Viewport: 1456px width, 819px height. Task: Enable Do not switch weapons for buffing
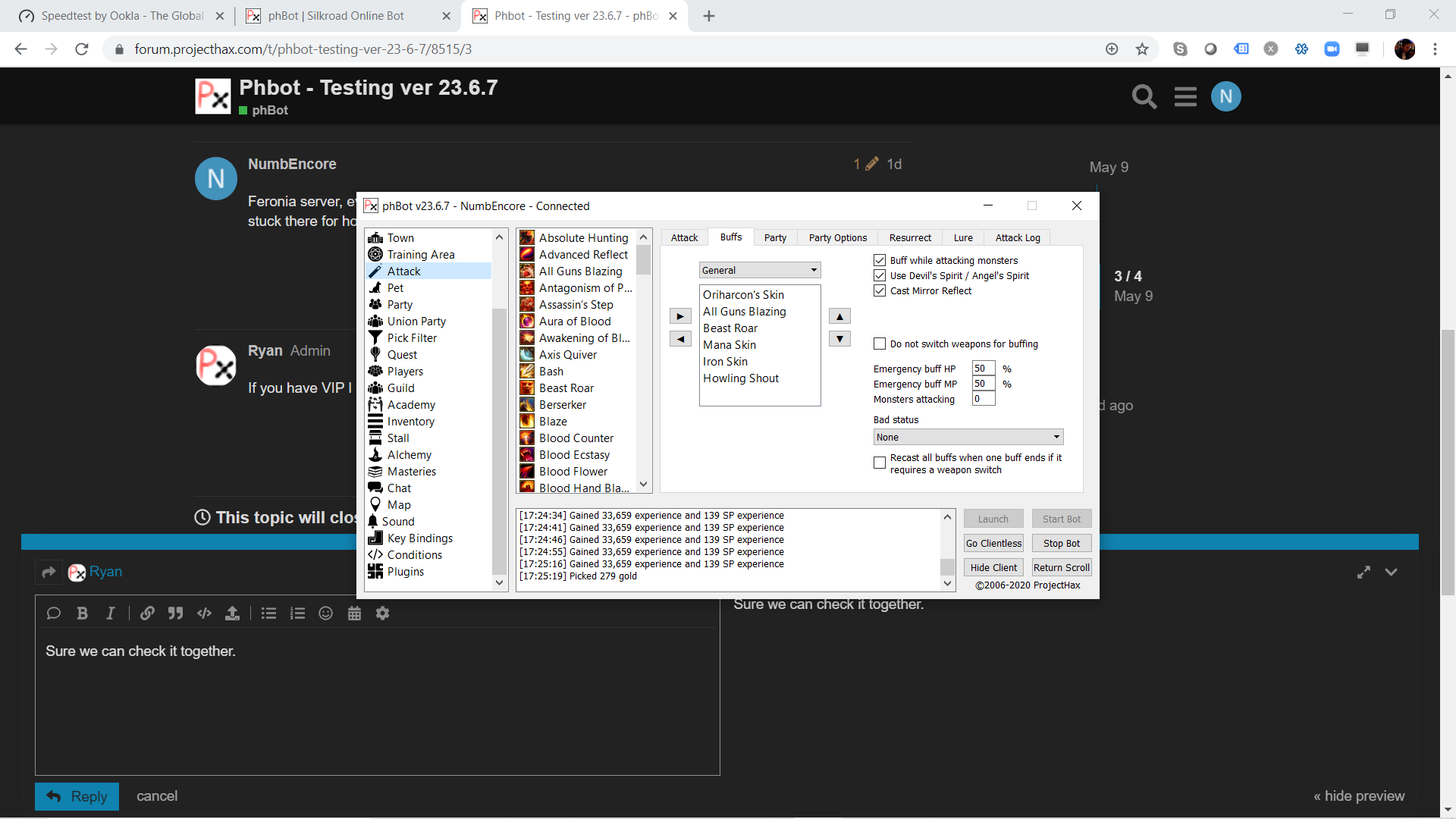pyautogui.click(x=880, y=344)
